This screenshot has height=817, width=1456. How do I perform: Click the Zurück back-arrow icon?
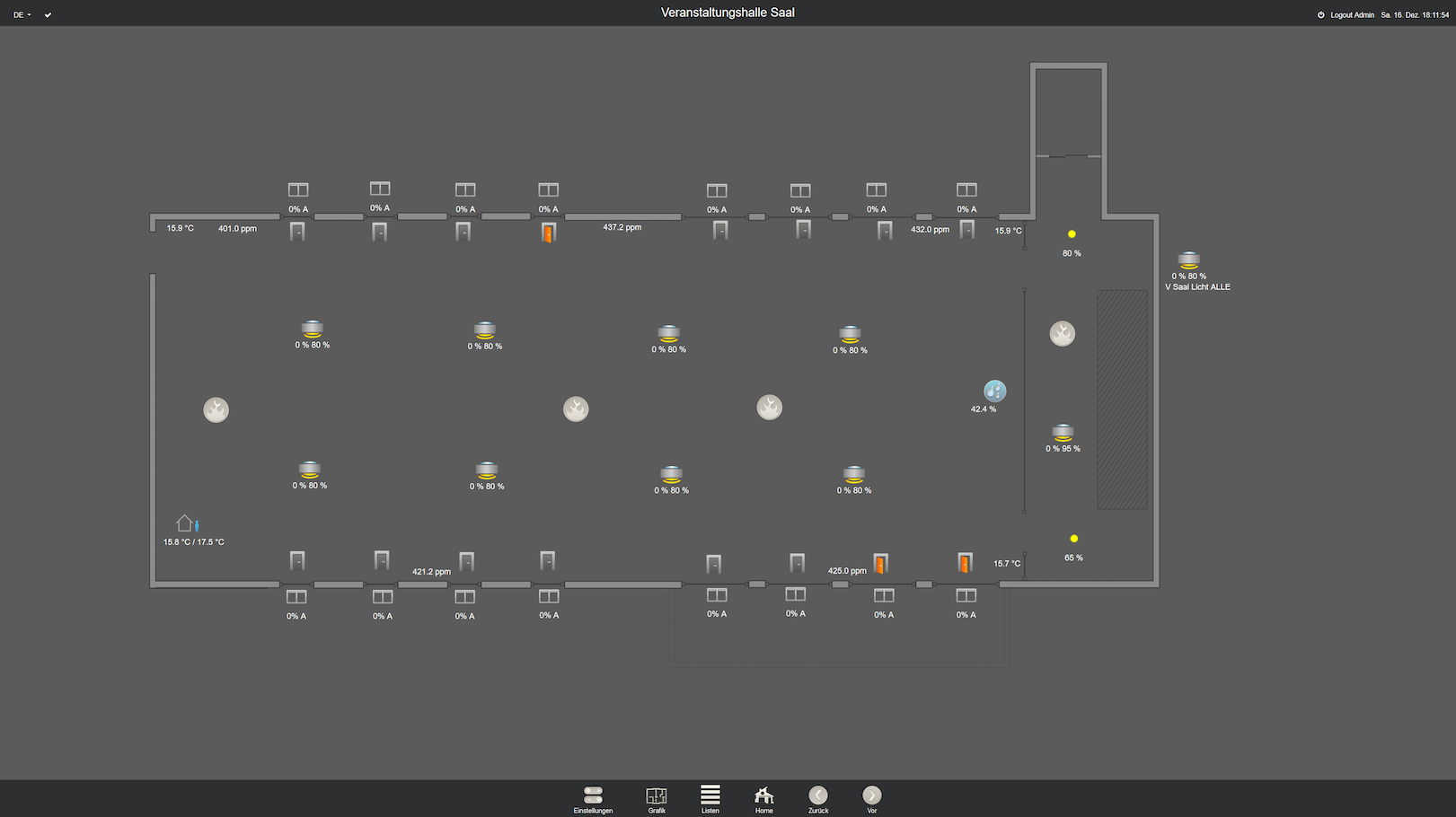tap(817, 794)
